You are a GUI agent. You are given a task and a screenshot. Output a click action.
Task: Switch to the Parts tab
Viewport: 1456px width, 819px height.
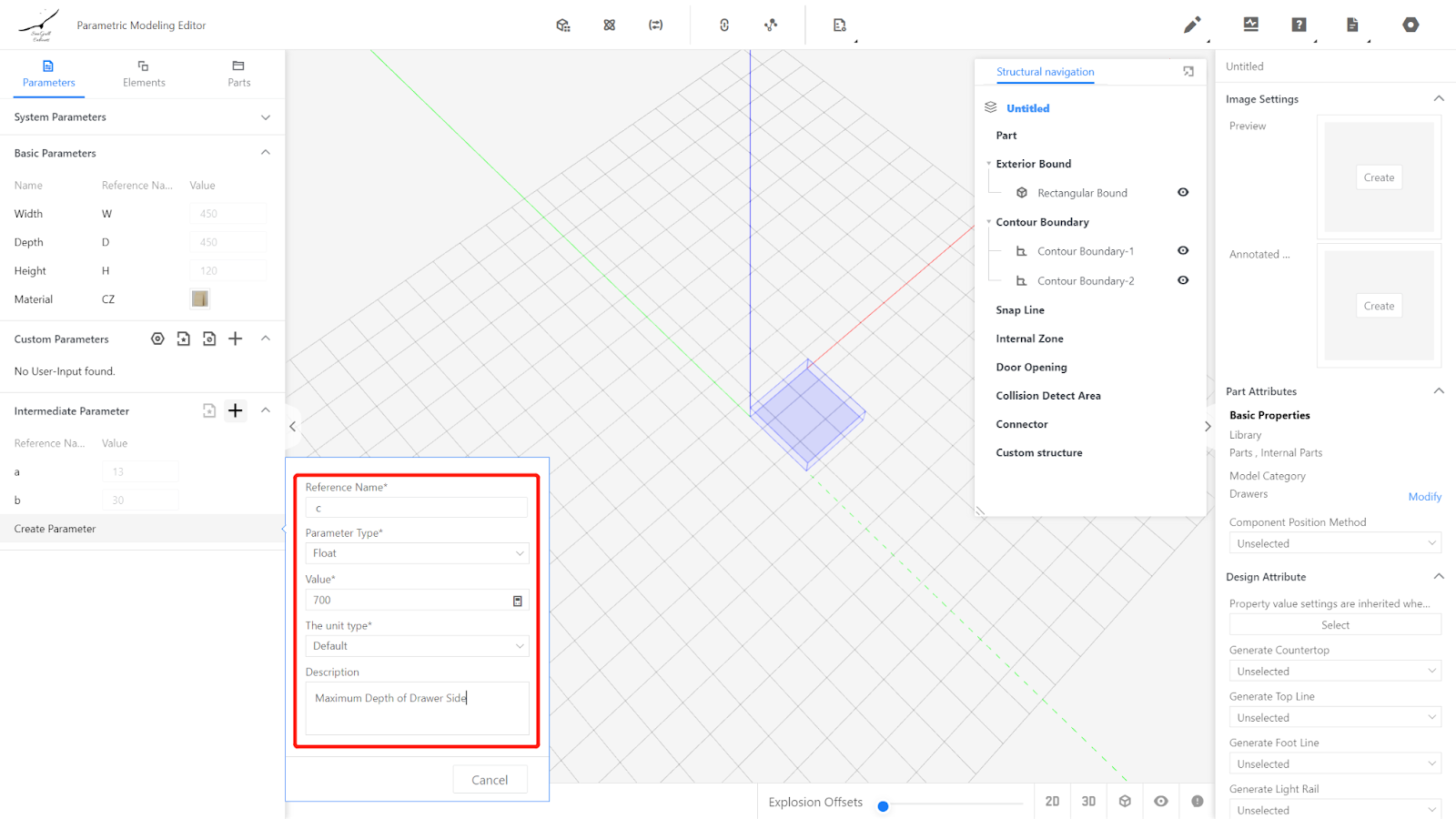click(238, 73)
